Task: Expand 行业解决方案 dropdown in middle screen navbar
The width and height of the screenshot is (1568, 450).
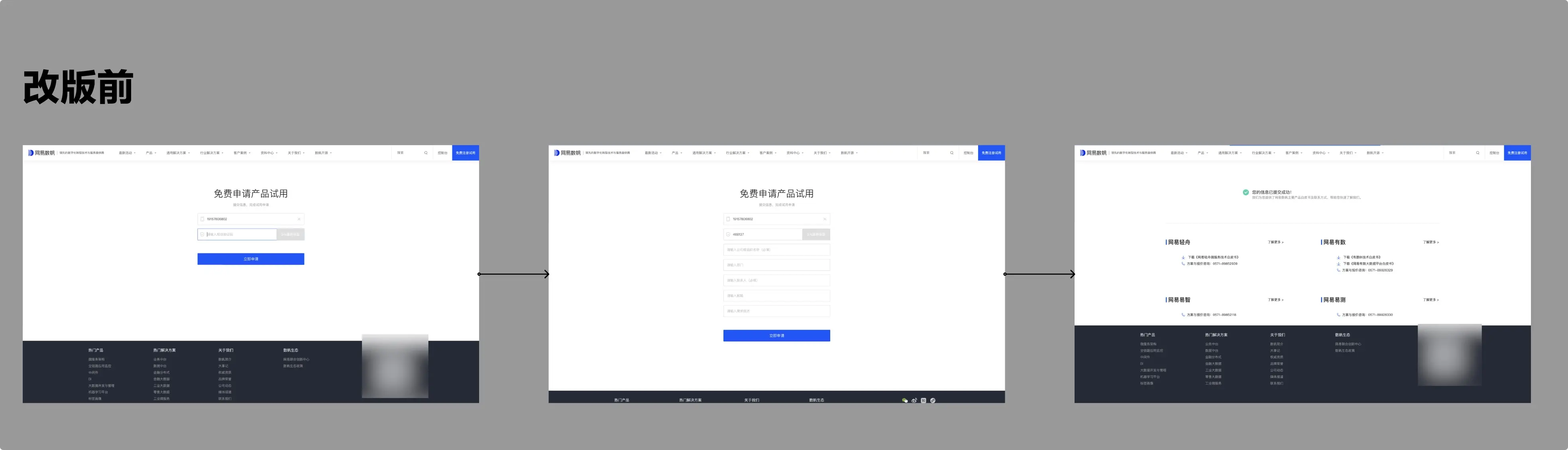Action: [x=737, y=153]
